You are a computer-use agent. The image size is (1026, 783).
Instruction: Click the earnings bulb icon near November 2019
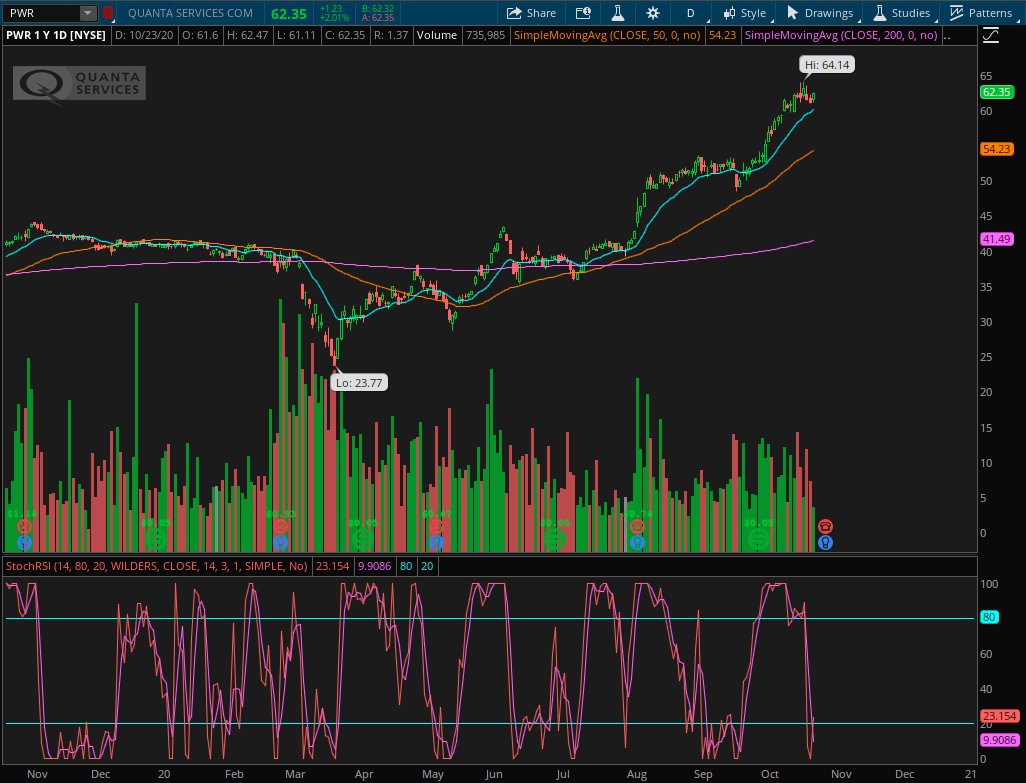pos(24,542)
